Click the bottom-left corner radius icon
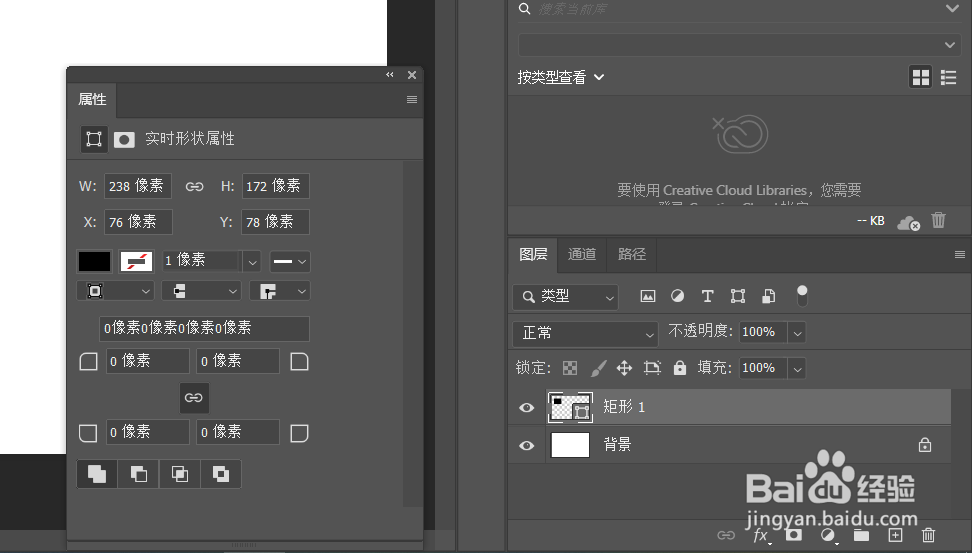Viewport: 972px width, 553px height. pyautogui.click(x=89, y=433)
